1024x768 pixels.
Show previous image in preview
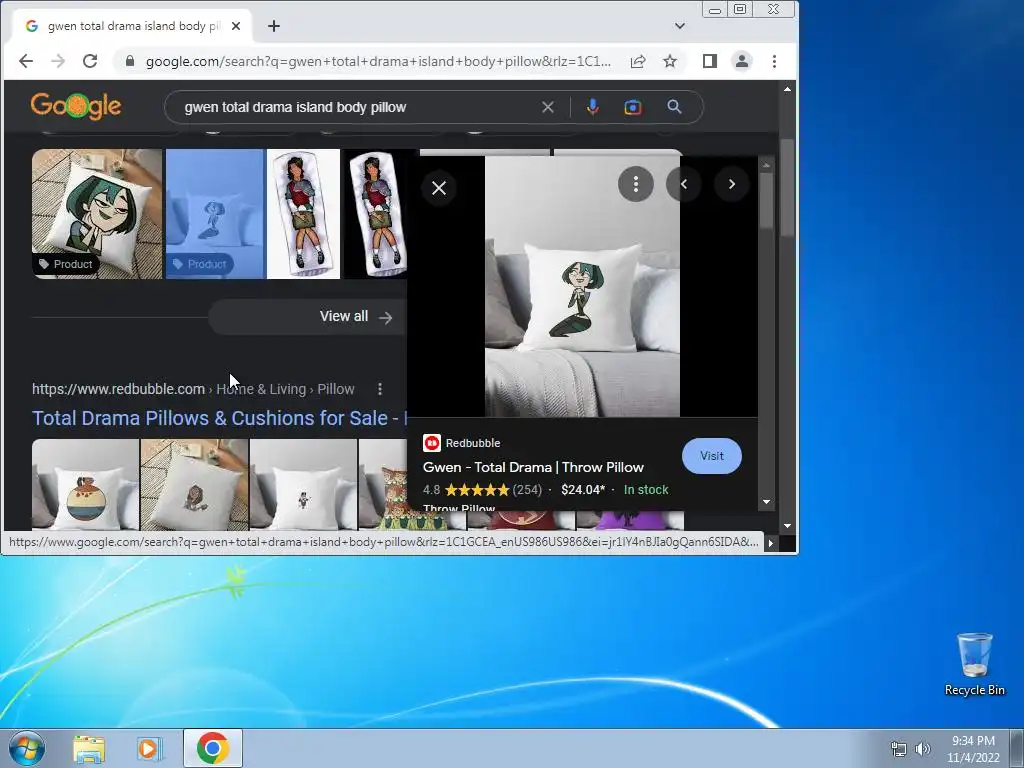684,184
